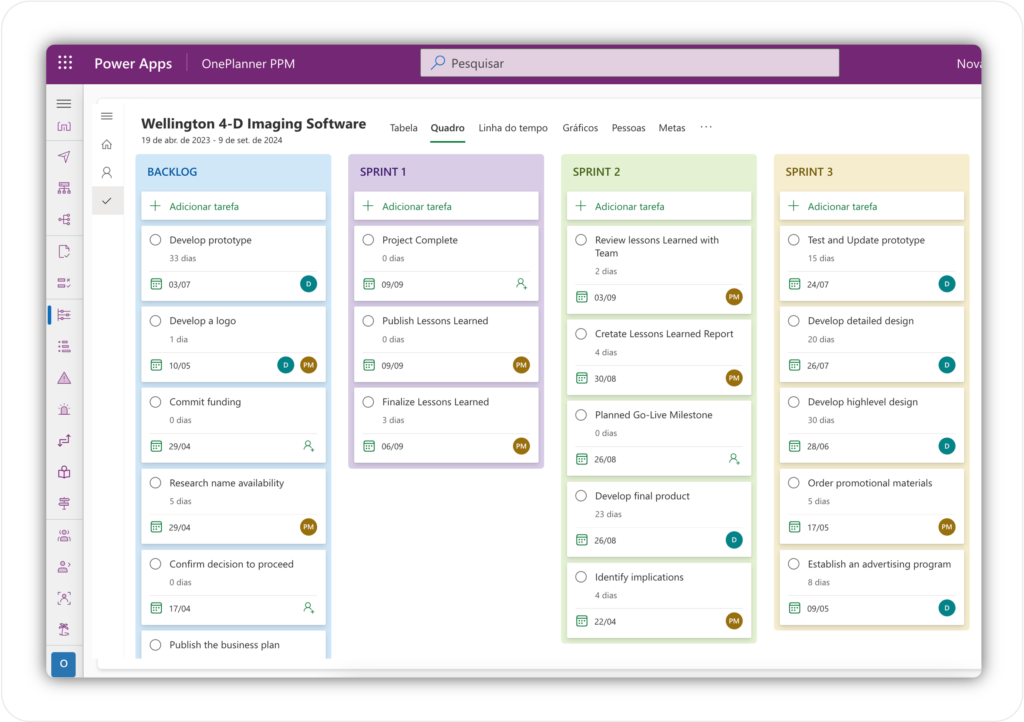1024x722 pixels.
Task: Open the Gráficos tab
Action: tap(579, 128)
